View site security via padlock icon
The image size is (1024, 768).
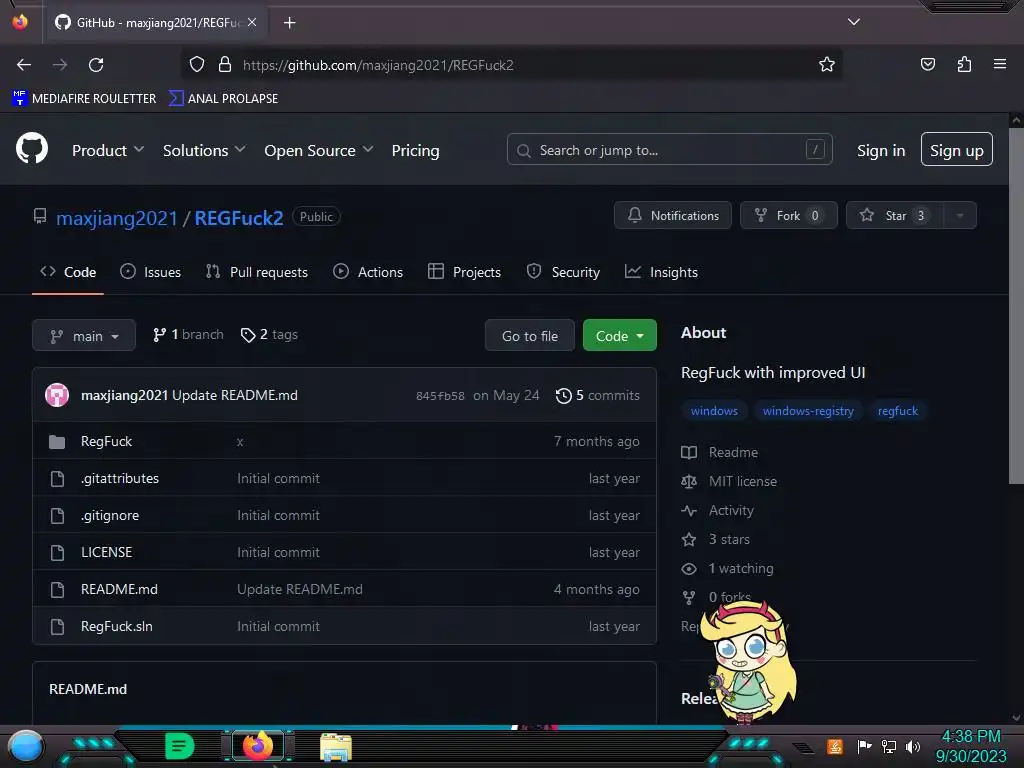pyautogui.click(x=225, y=65)
